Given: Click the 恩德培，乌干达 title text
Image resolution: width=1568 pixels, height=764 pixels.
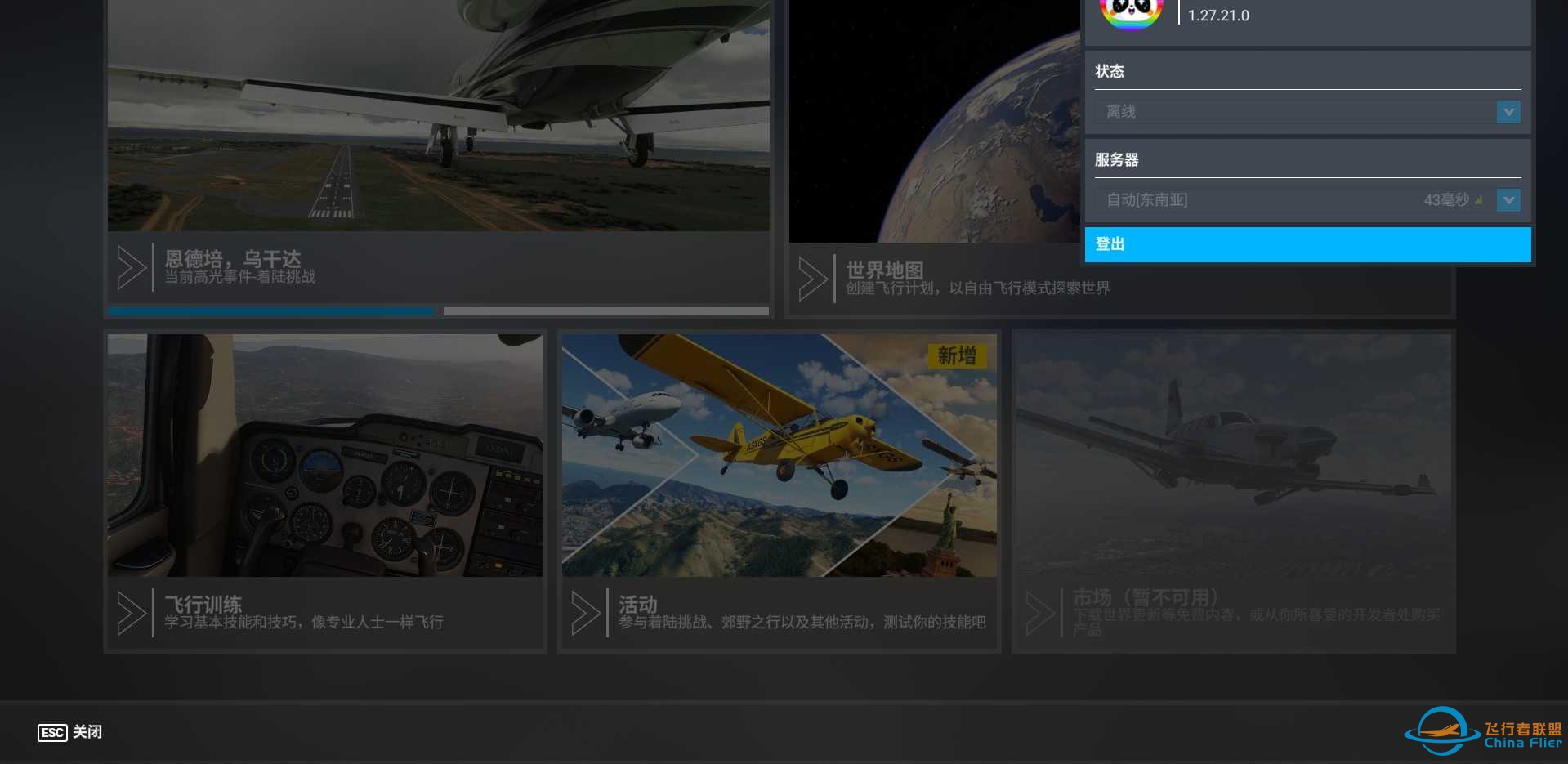Looking at the screenshot, I should (233, 258).
